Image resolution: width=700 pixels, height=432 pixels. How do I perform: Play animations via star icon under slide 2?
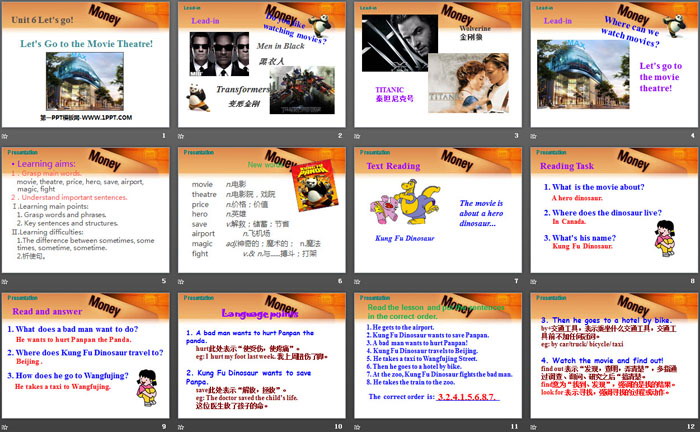[181, 136]
